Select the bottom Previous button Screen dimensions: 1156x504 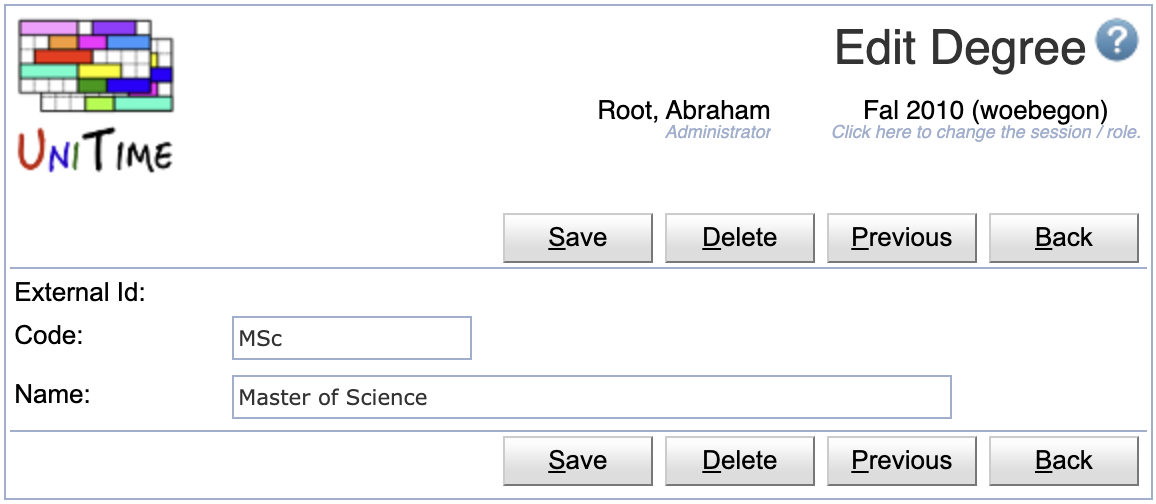902,461
